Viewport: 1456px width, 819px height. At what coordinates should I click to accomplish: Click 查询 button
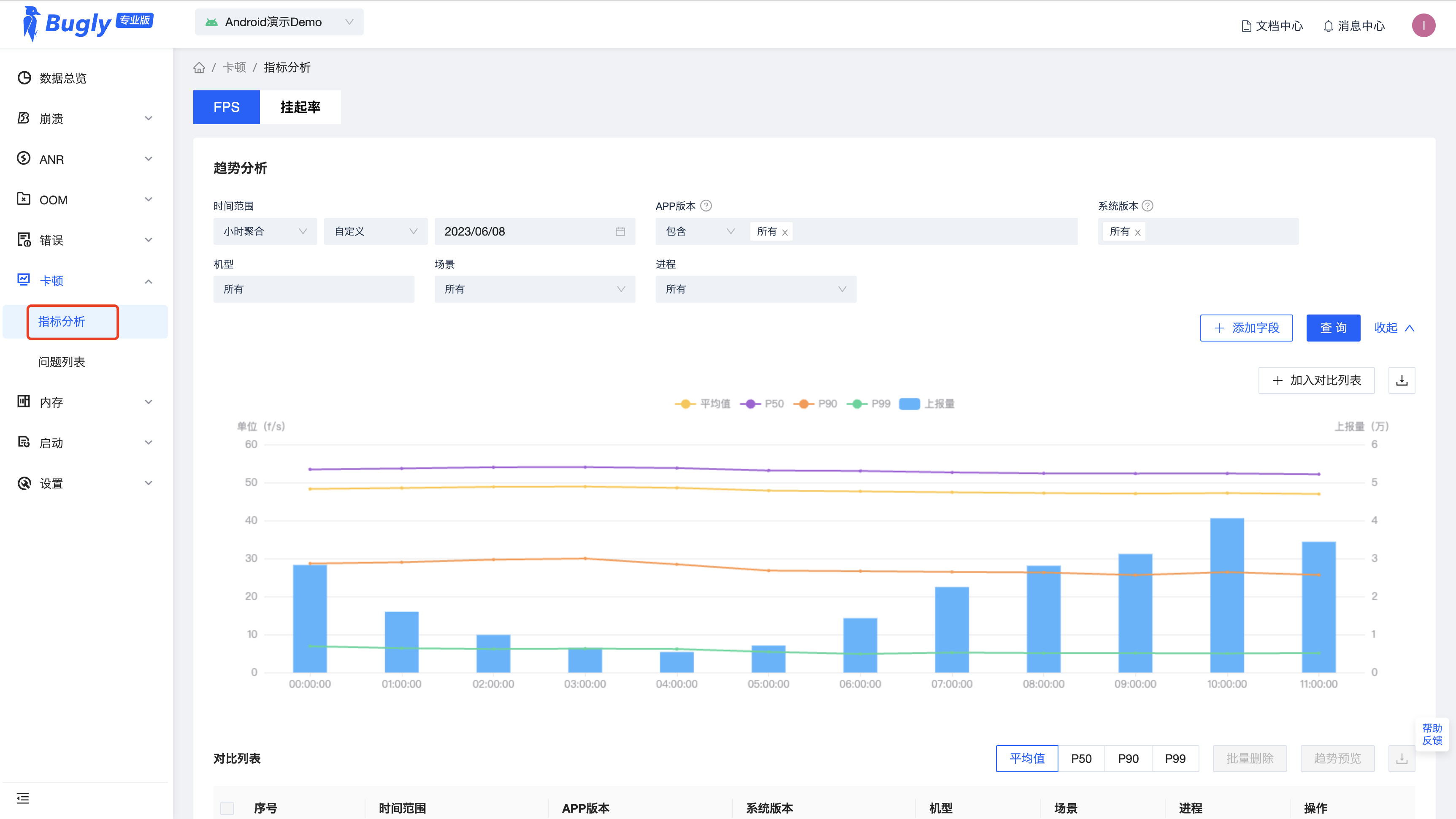tap(1333, 328)
